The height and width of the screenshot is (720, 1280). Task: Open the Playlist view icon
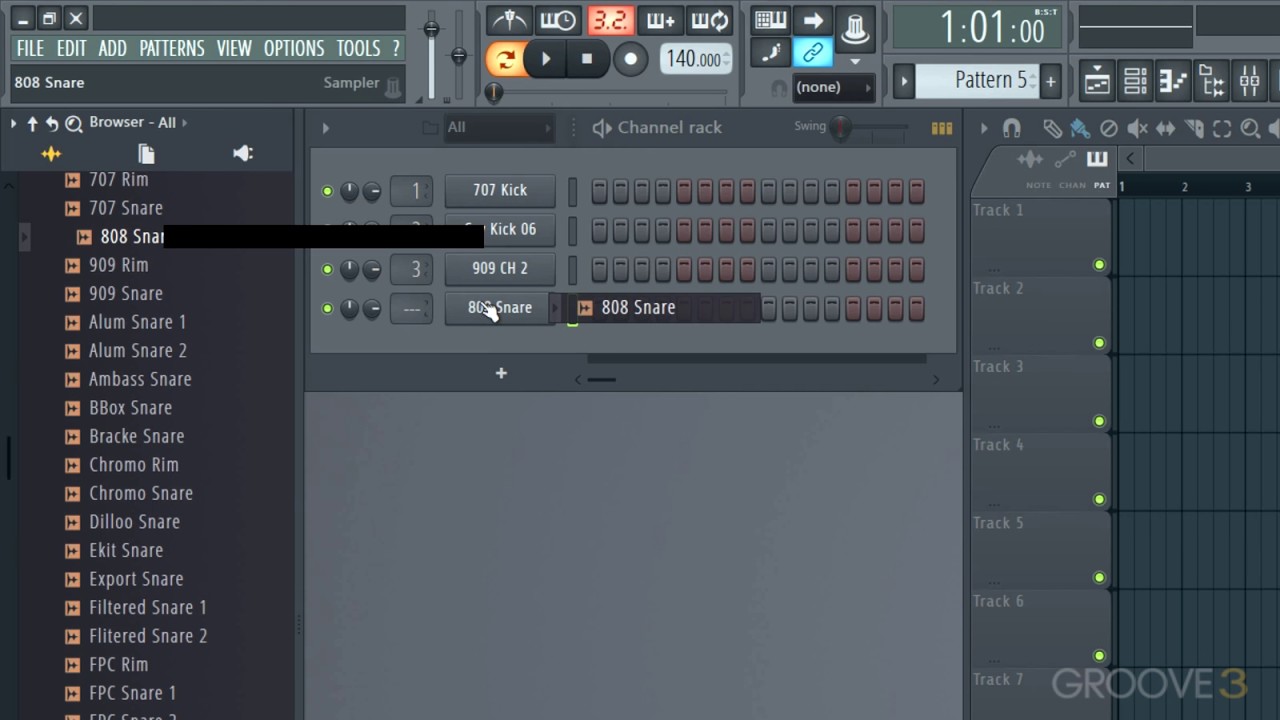pyautogui.click(x=1097, y=81)
